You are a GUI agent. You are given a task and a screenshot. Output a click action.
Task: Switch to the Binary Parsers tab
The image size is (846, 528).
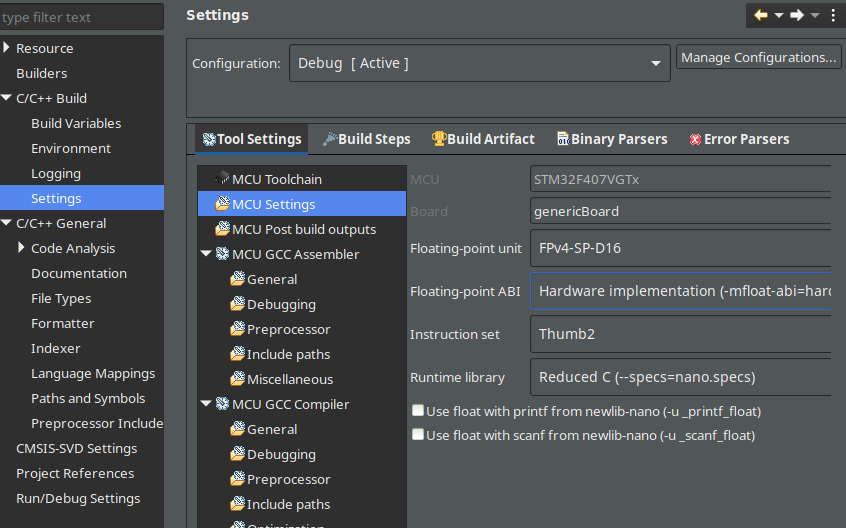click(x=610, y=139)
